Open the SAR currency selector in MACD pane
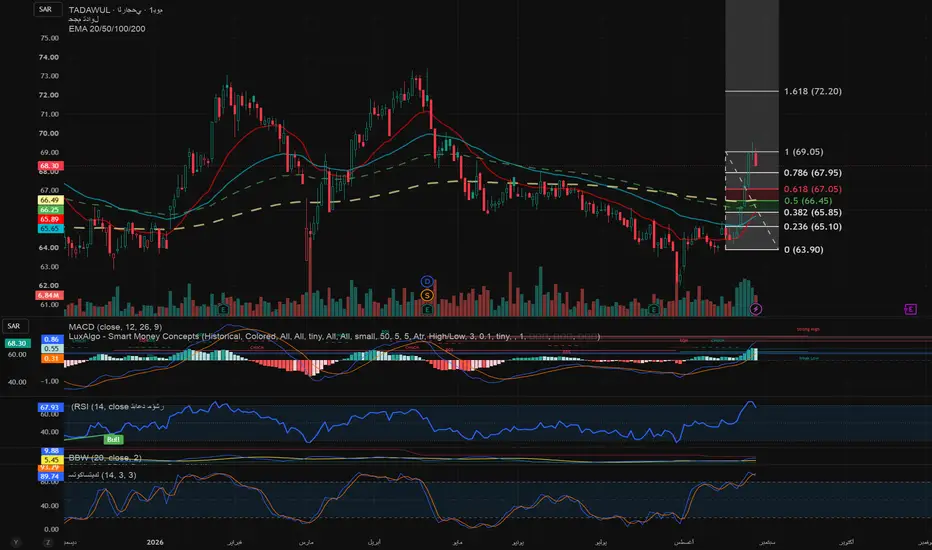This screenshot has height=550, width=932. 16,326
